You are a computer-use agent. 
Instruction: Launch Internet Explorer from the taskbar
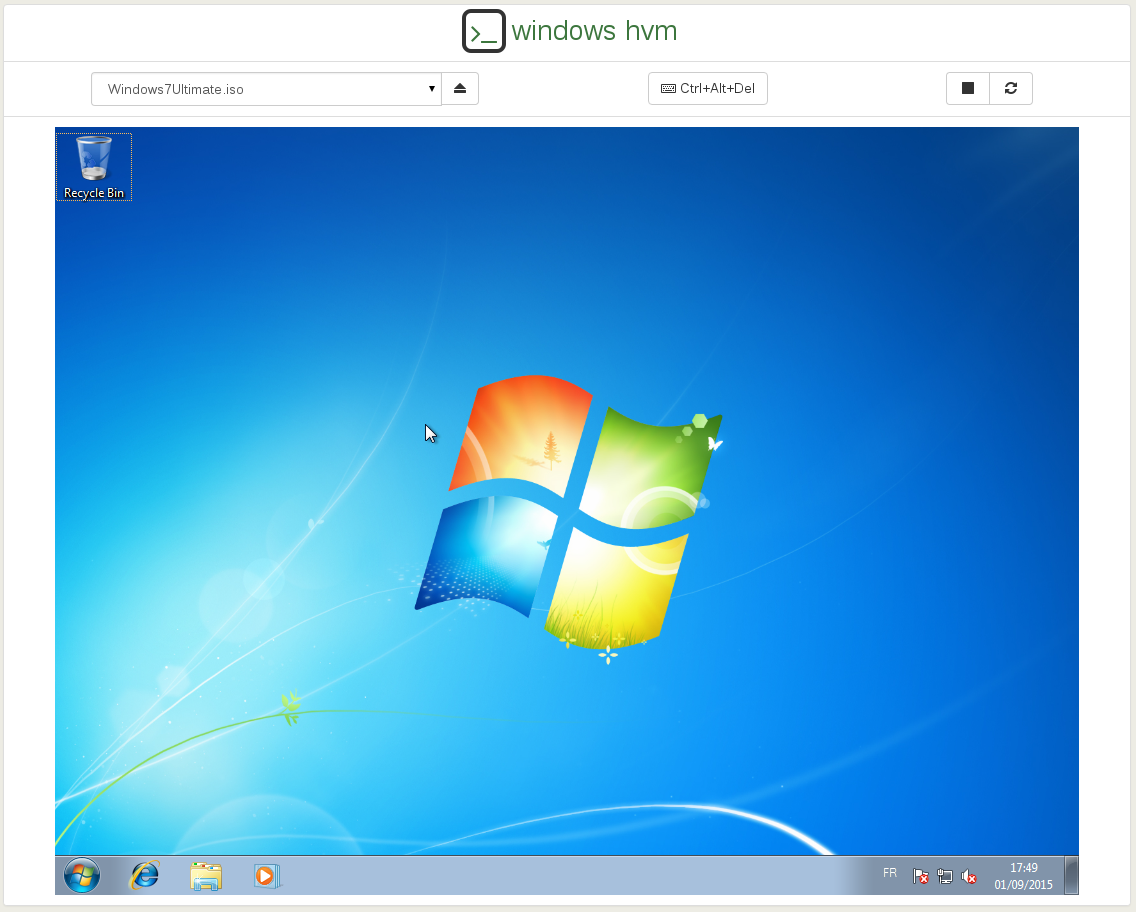coord(144,876)
